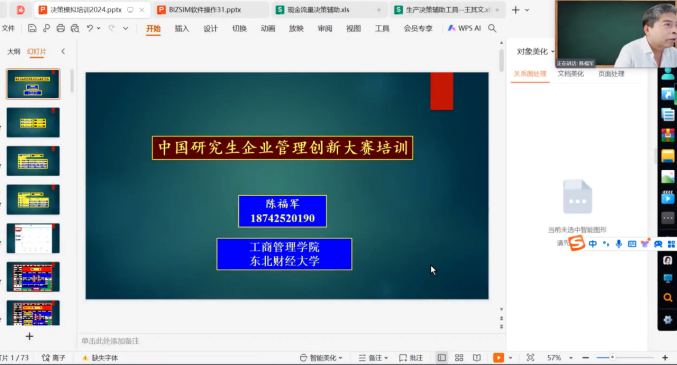Toggle normal view icon in status bar
Viewport: 677px width, 365px height.
click(x=441, y=358)
